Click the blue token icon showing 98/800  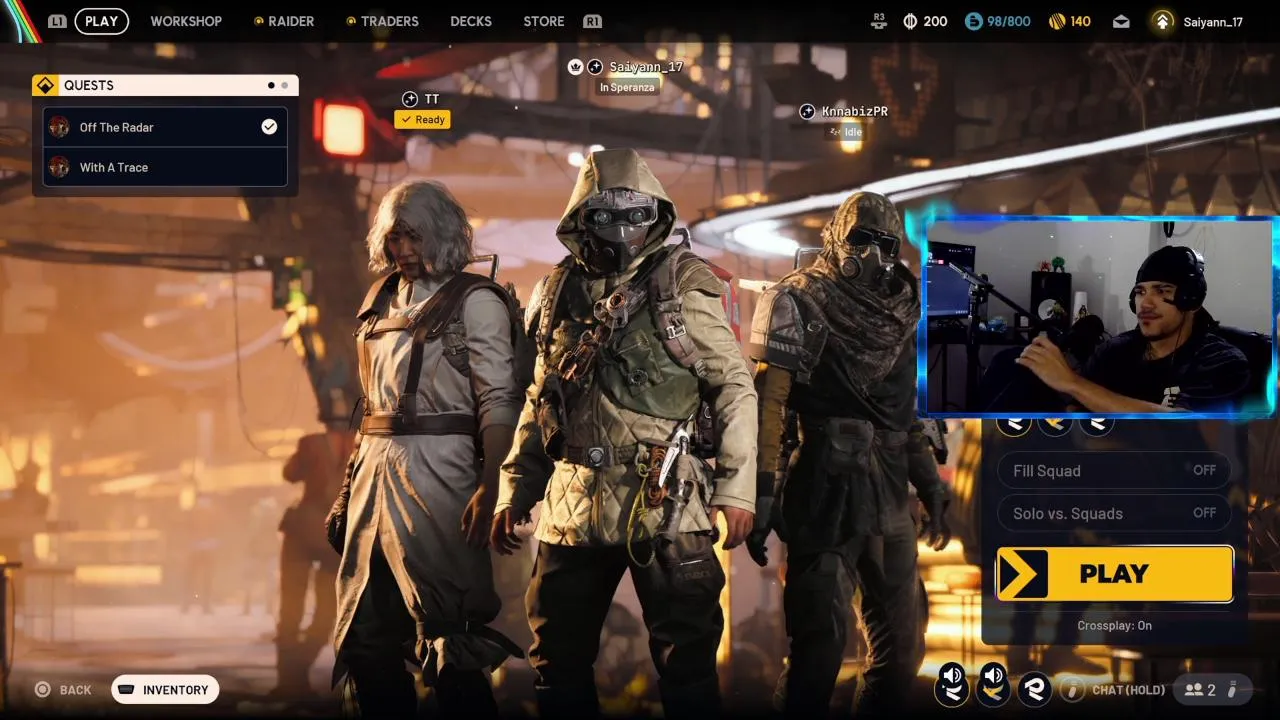(x=974, y=21)
